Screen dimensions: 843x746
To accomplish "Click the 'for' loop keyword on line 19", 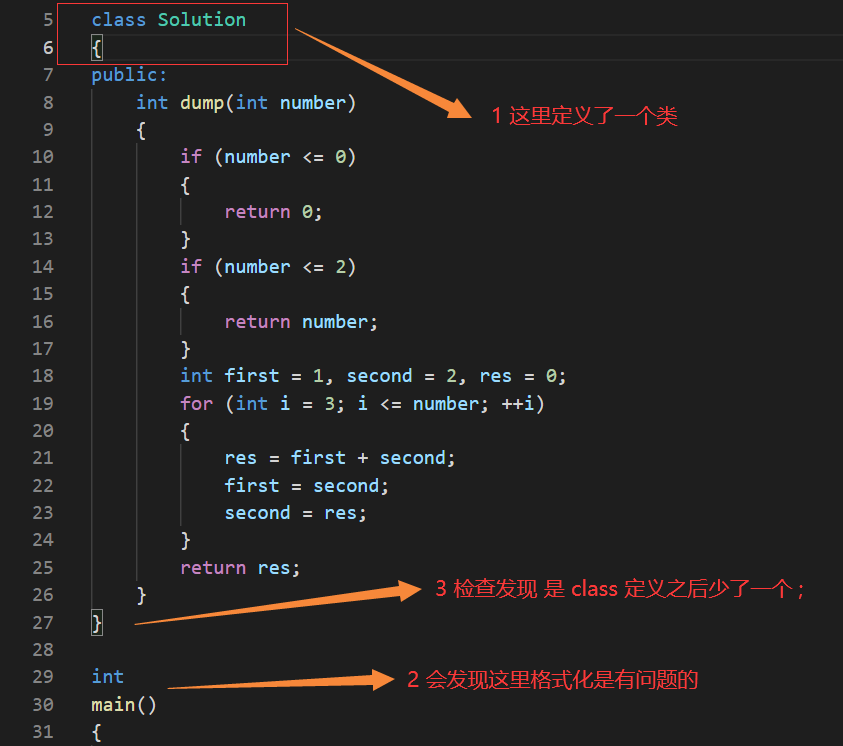I will (x=196, y=404).
